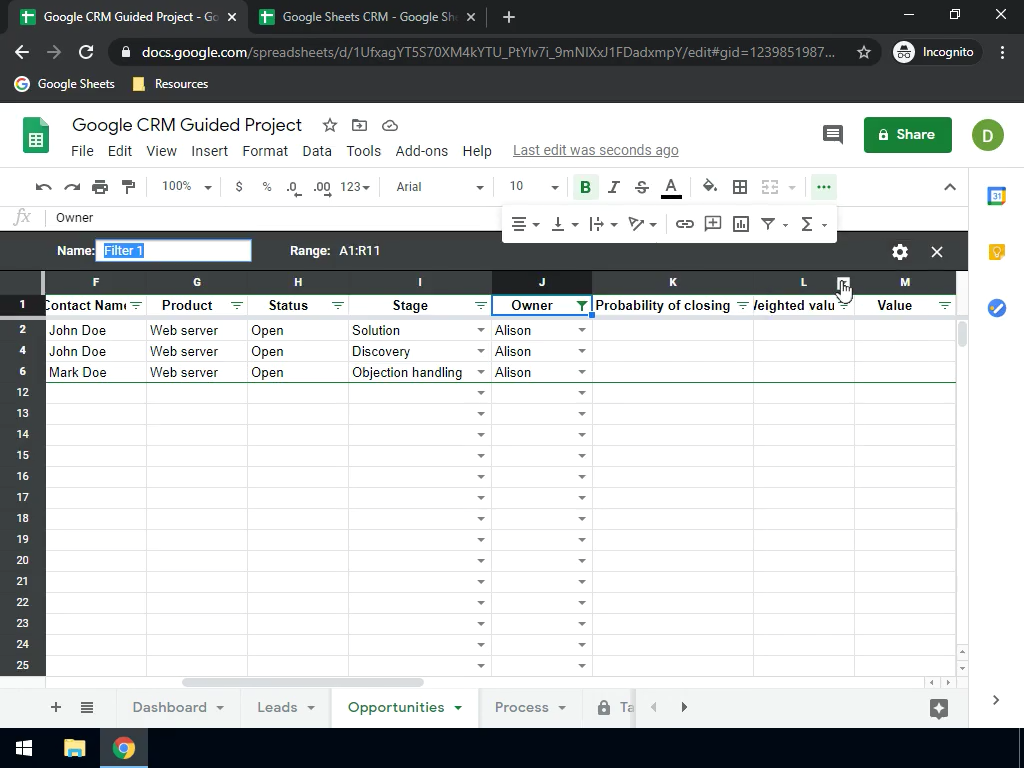Viewport: 1024px width, 768px height.
Task: Click the Redo icon in toolbar
Action: pyautogui.click(x=72, y=187)
